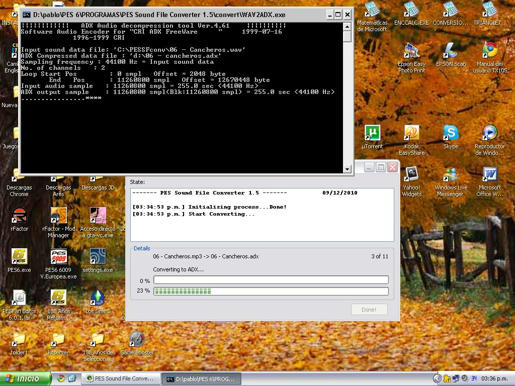Select the D:\pablo\PES 6 console taskbar button
This screenshot has width=515, height=386.
coord(201,379)
